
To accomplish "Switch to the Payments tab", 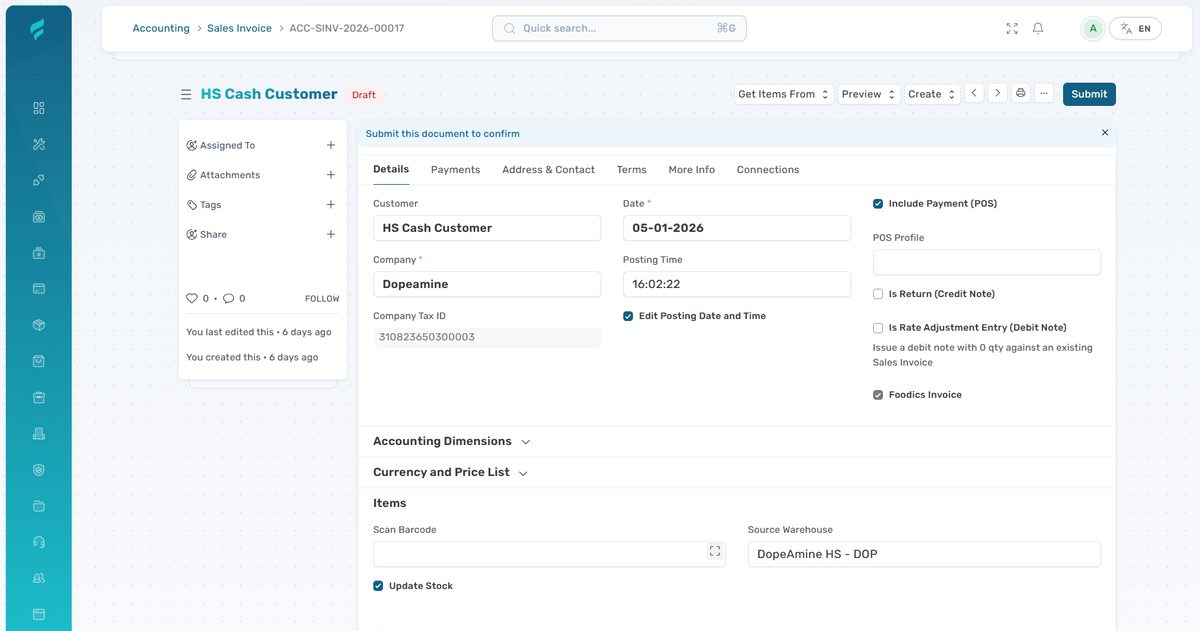I will [455, 169].
